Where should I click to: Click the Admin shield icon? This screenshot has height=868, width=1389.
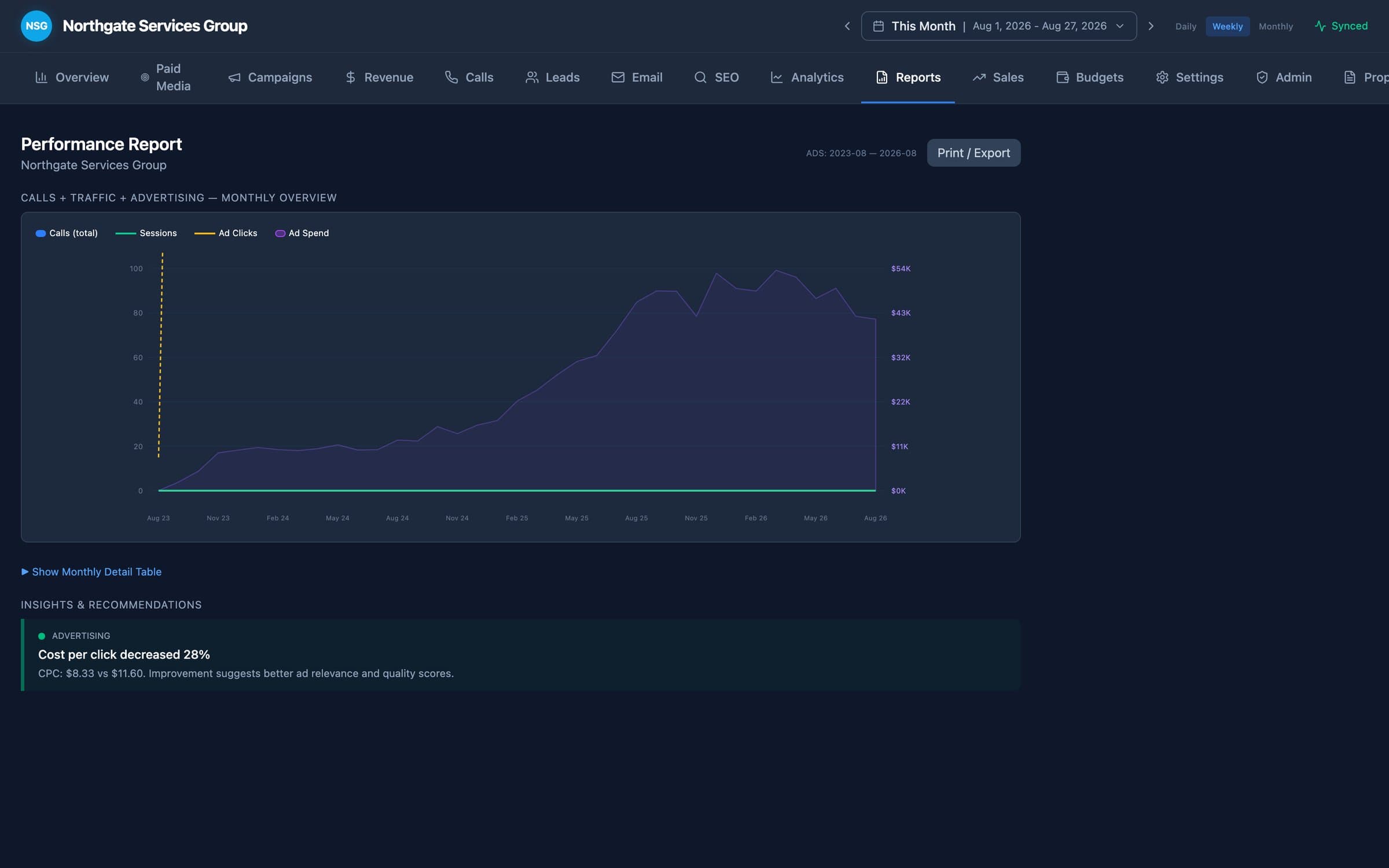pos(1262,77)
